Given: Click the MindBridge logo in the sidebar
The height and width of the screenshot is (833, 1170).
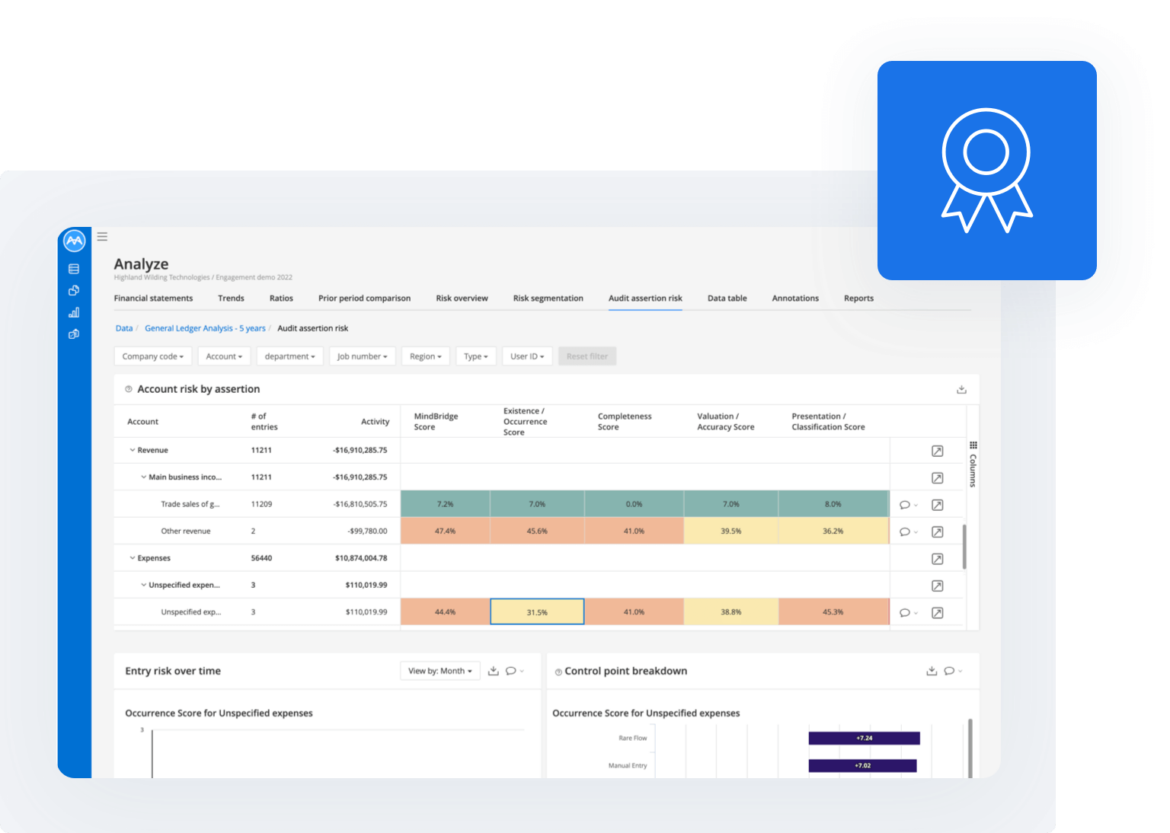Looking at the screenshot, I should click(x=73, y=241).
